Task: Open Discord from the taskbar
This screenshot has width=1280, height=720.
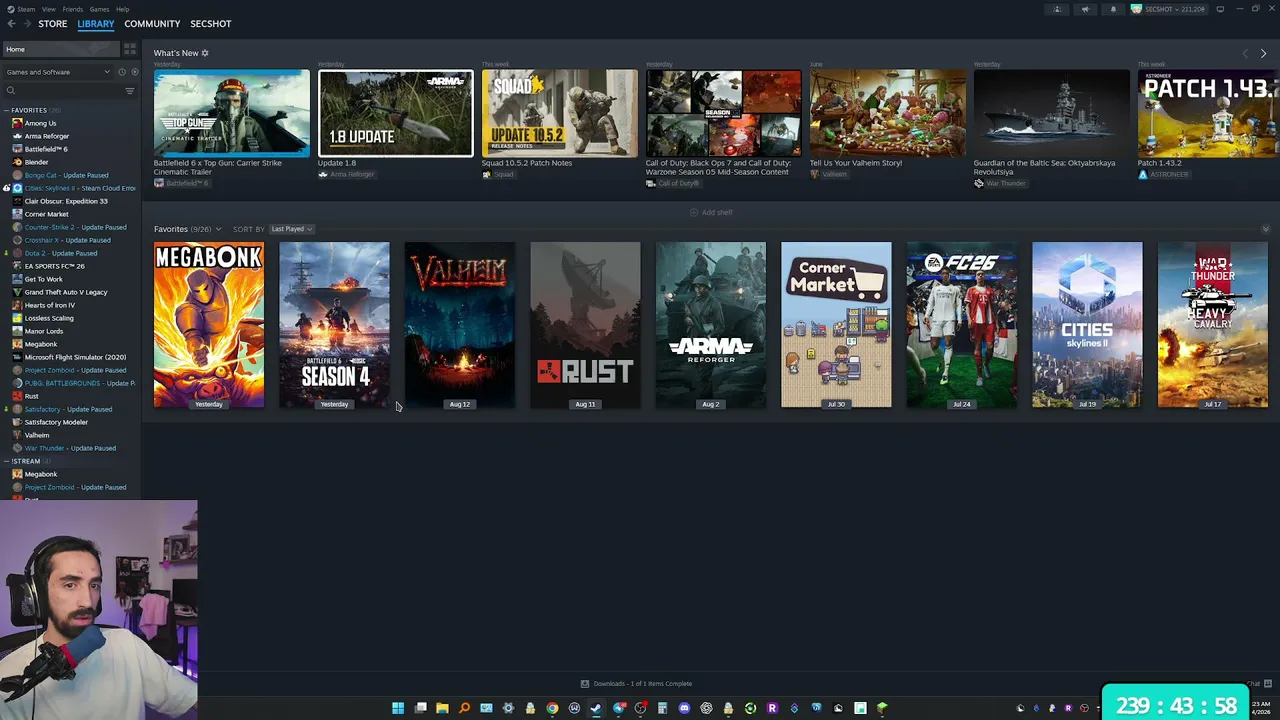Action: click(684, 708)
